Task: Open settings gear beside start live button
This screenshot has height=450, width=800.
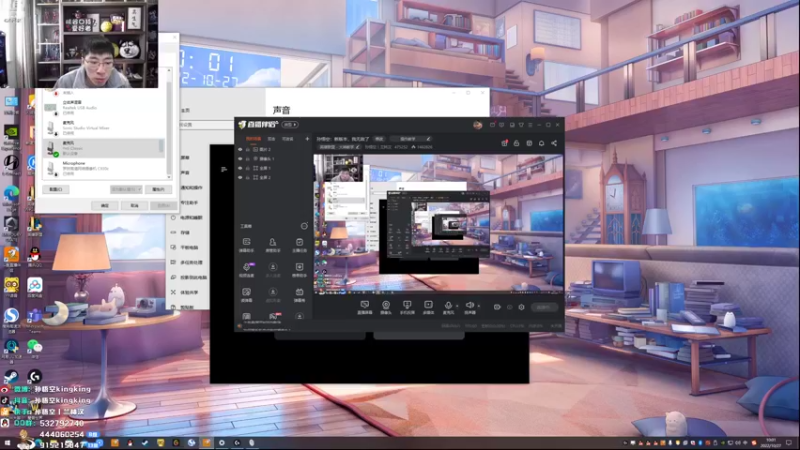Action: 521,307
